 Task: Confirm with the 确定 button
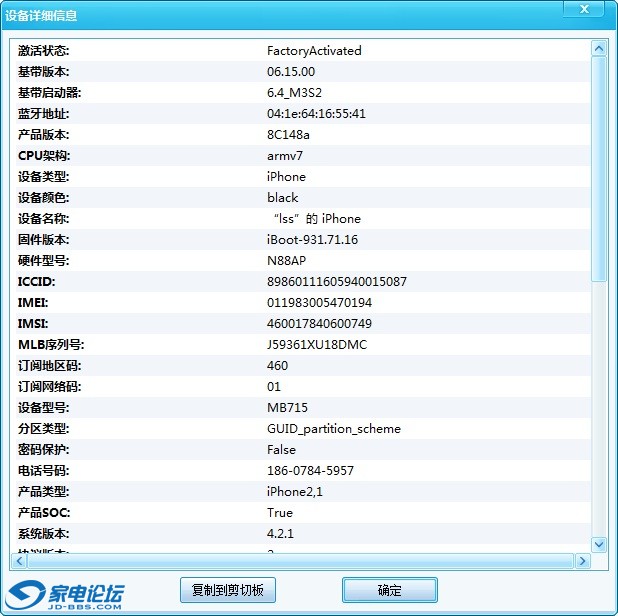[390, 590]
